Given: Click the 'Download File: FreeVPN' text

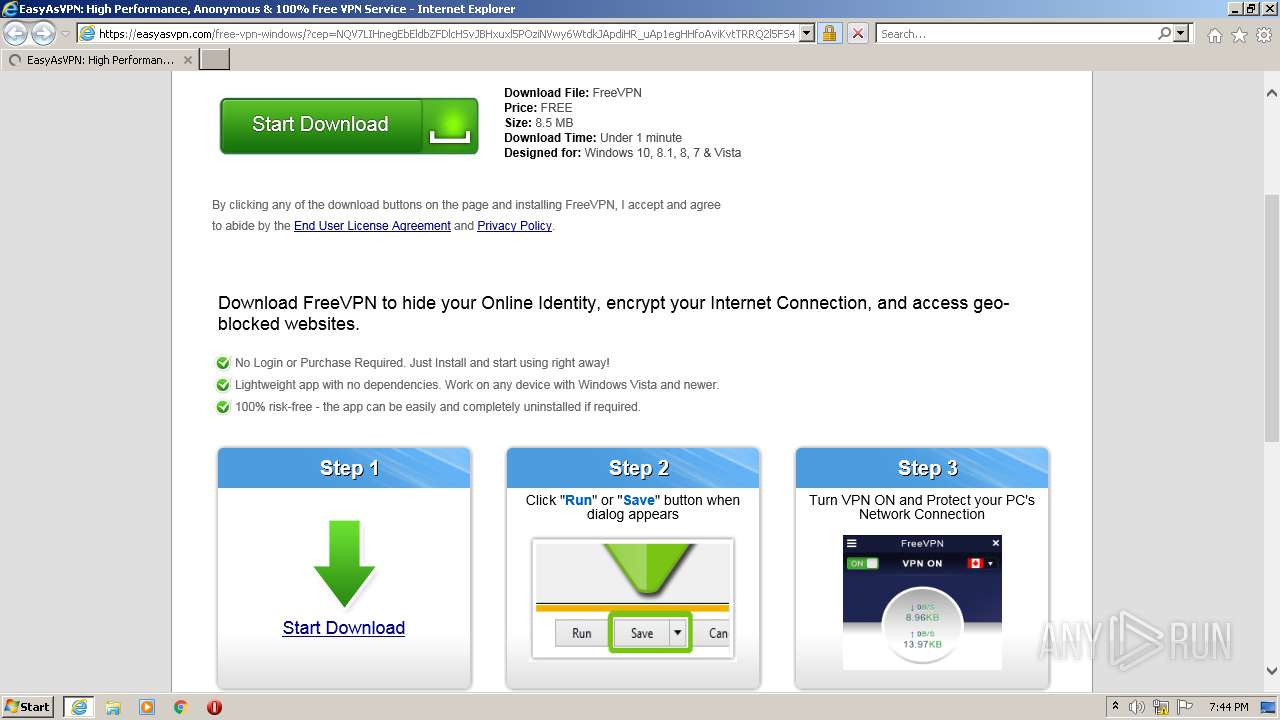Looking at the screenshot, I should pyautogui.click(x=573, y=93).
